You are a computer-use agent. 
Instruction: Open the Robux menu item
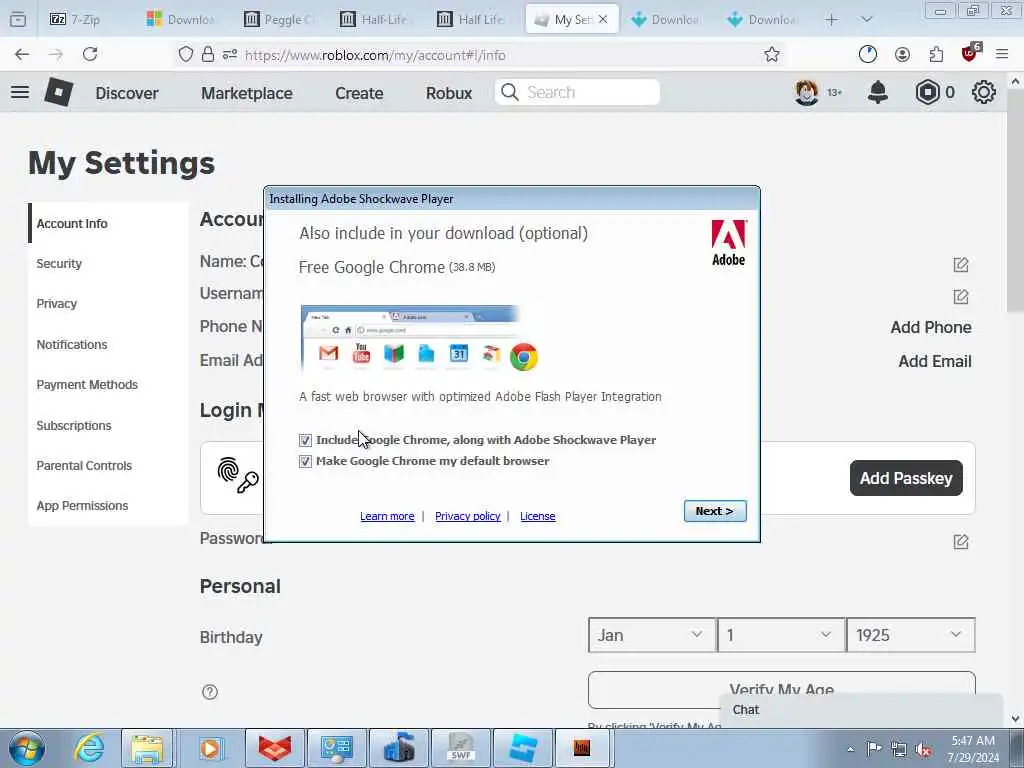449,93
